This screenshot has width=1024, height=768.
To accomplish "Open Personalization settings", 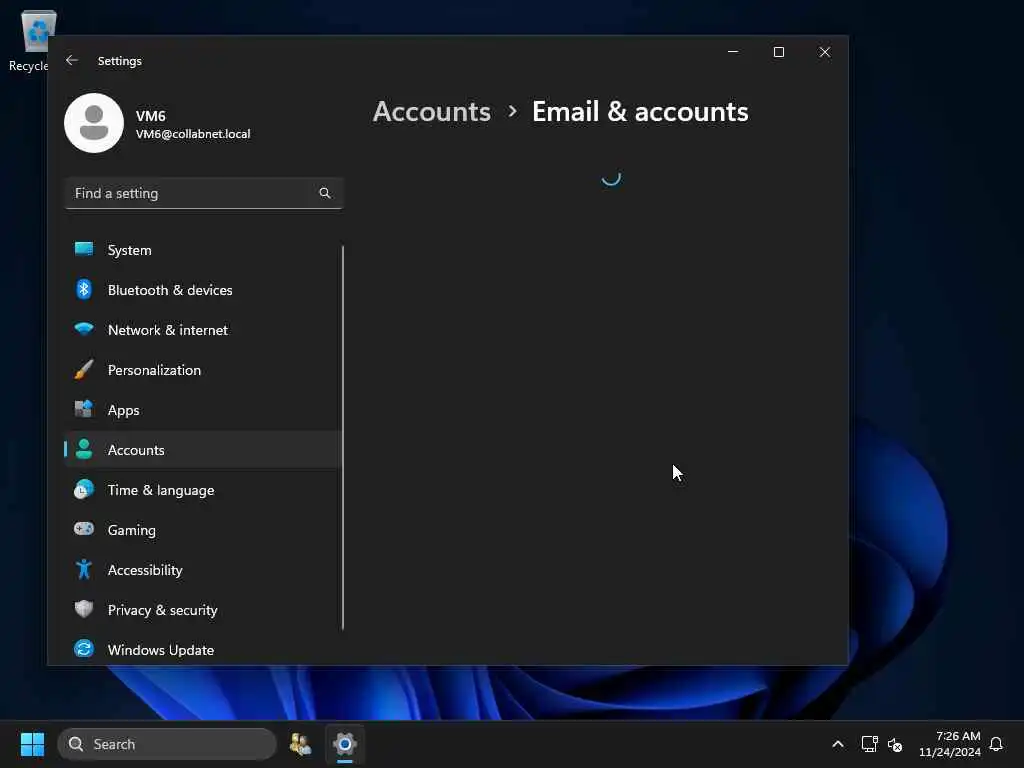I will pyautogui.click(x=203, y=370).
